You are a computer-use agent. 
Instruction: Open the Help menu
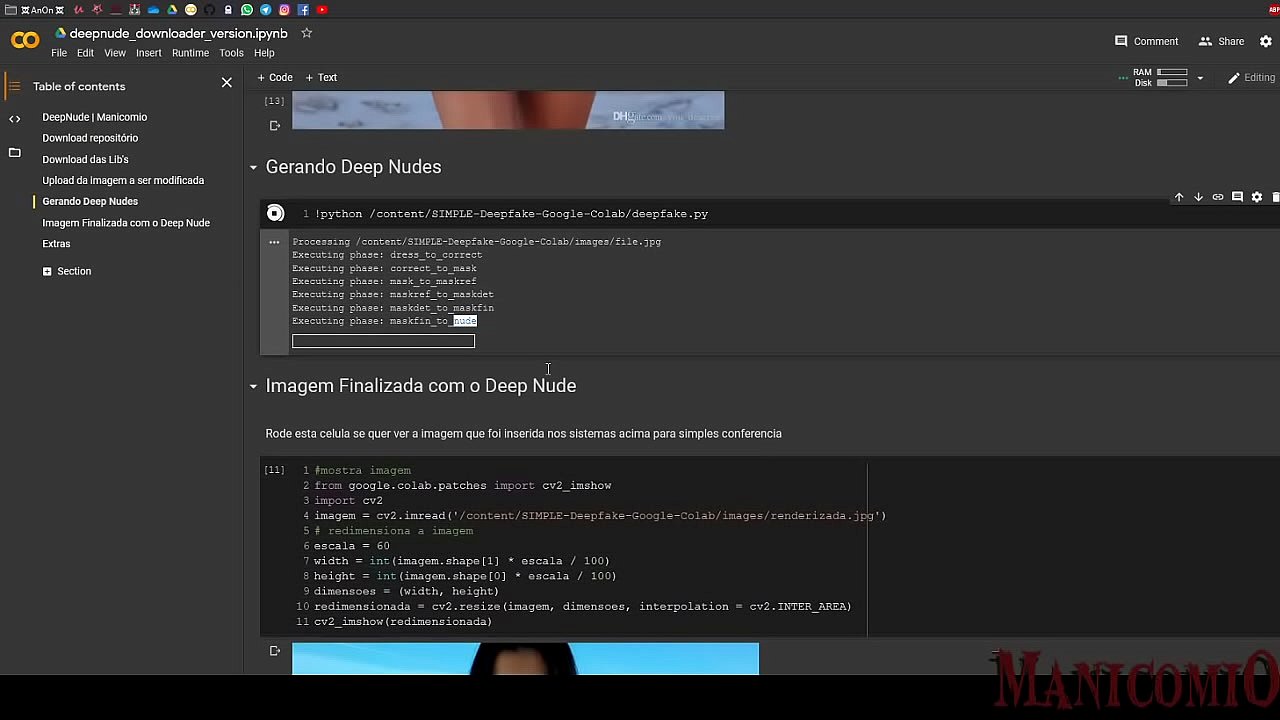[264, 53]
